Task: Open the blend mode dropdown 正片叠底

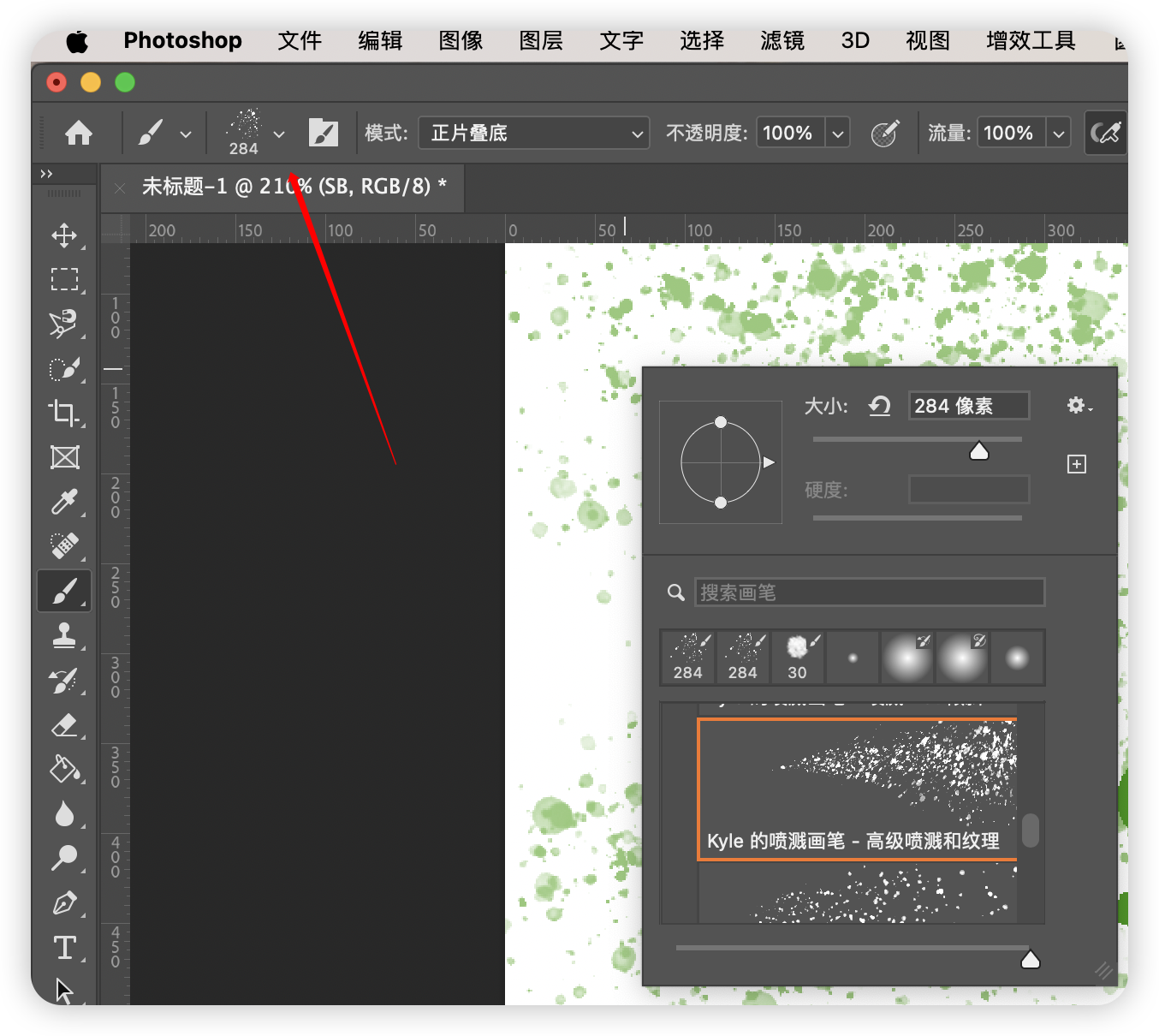Action: pos(532,134)
